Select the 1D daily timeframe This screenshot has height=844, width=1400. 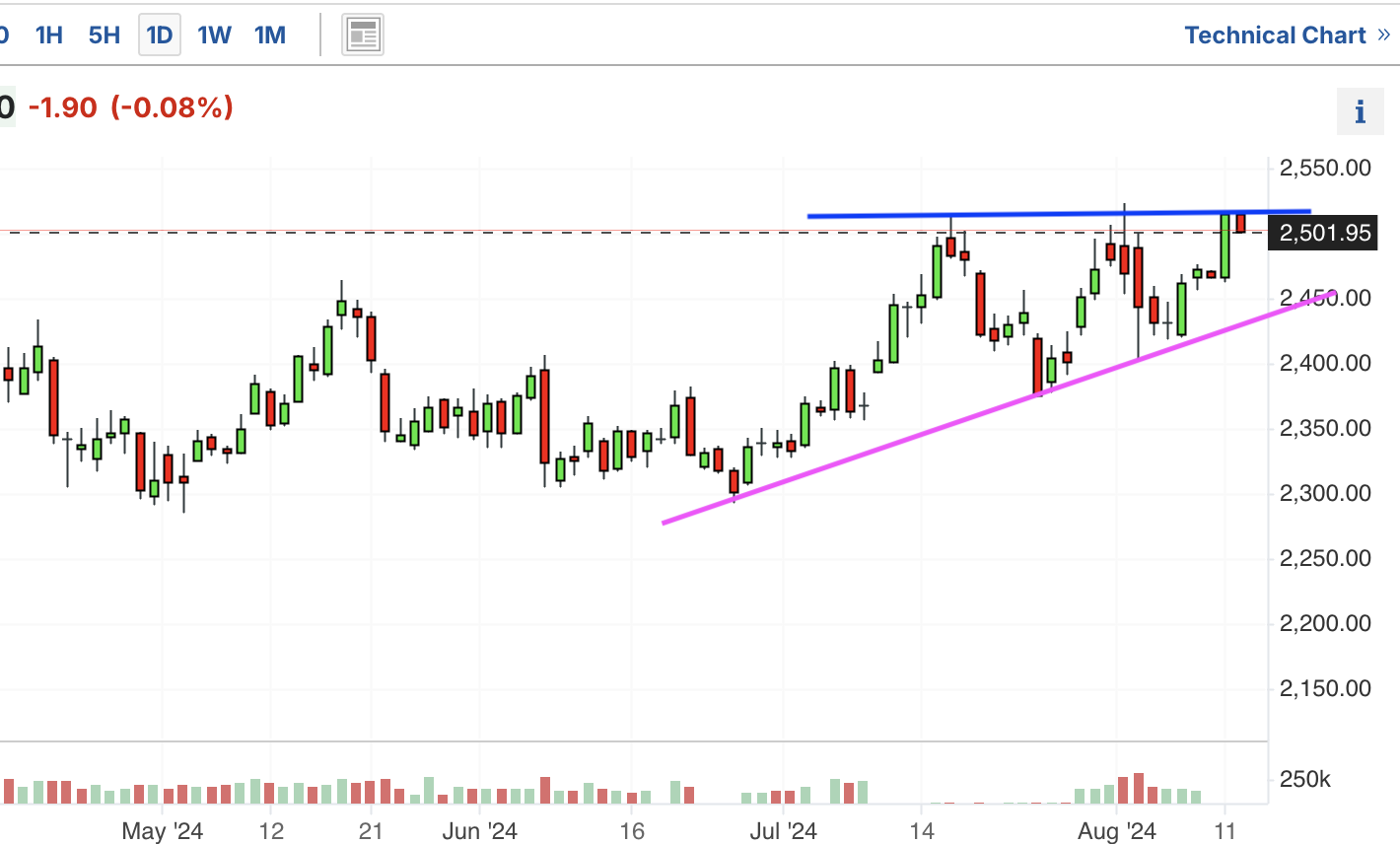pyautogui.click(x=160, y=35)
